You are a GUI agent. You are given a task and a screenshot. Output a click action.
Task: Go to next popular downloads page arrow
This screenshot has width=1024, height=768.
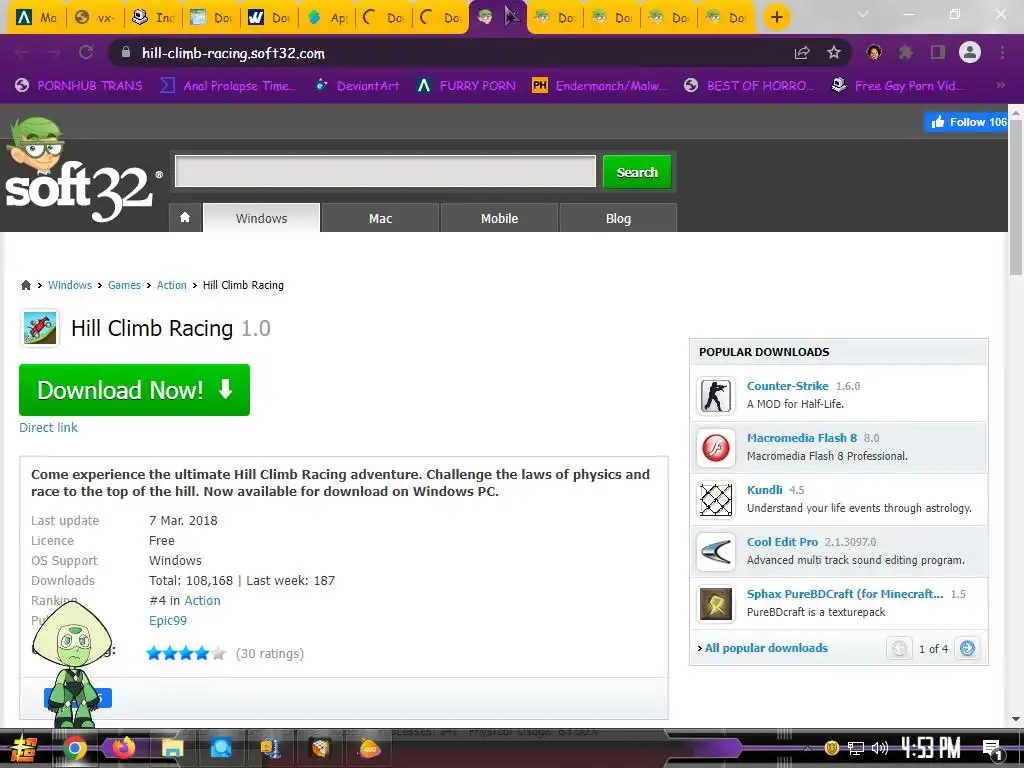(x=967, y=648)
